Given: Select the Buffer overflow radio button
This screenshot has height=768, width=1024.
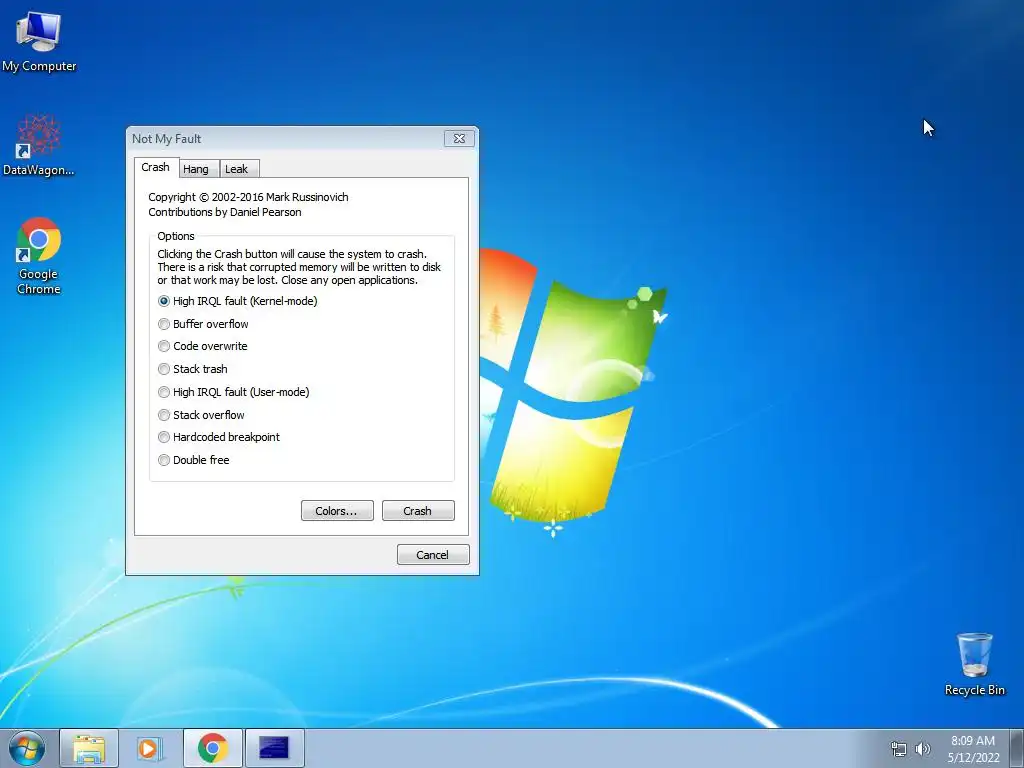Looking at the screenshot, I should point(203,324).
